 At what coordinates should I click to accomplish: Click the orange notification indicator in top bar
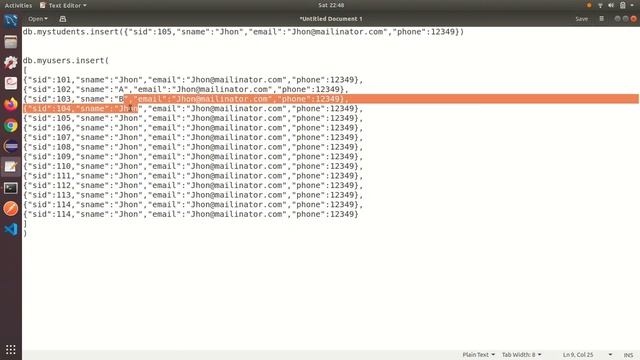pos(589,5)
